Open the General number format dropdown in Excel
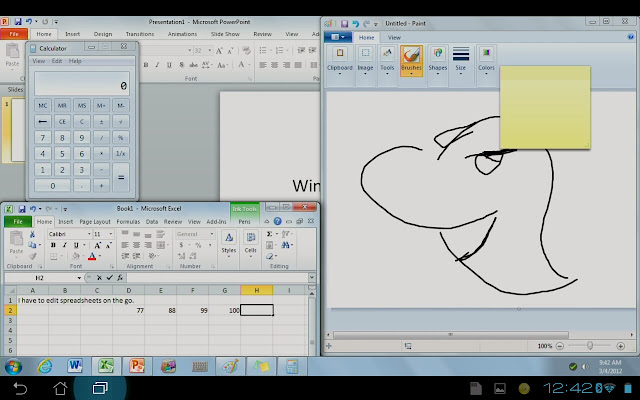The height and width of the screenshot is (400, 640). coord(211,234)
